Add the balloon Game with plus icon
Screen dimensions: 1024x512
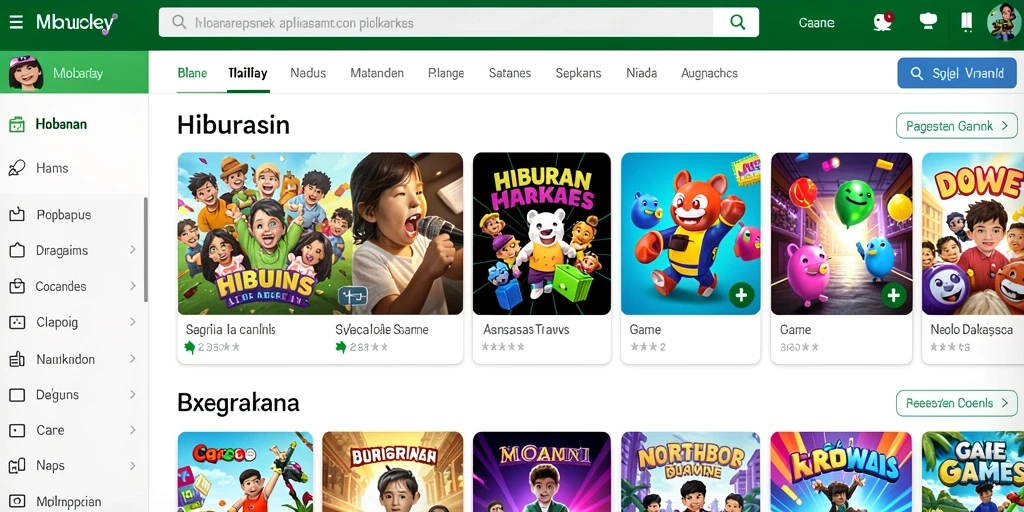coord(893,296)
